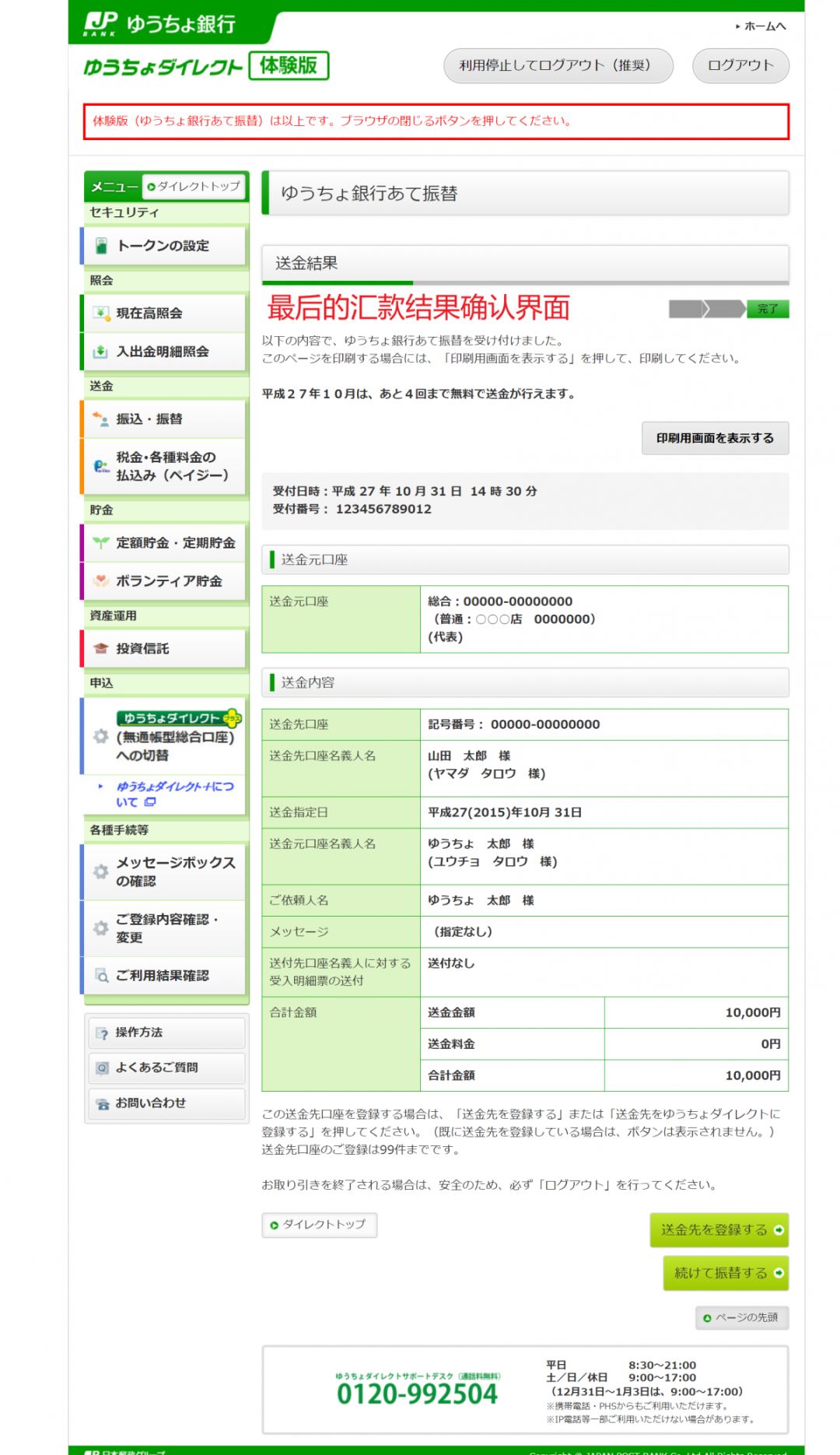Click the phone icon beside お問い合わせ
This screenshot has height=1455, width=840.
(x=103, y=1104)
